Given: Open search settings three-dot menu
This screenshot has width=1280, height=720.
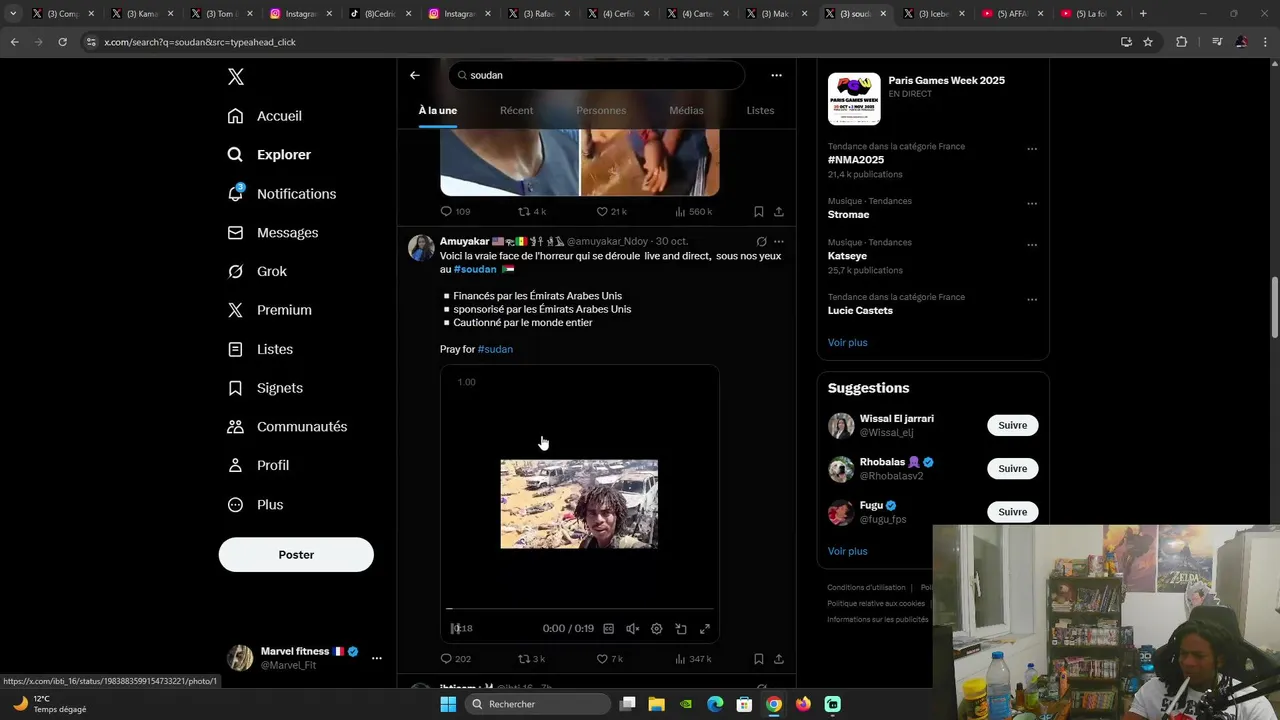Looking at the screenshot, I should click(x=776, y=75).
